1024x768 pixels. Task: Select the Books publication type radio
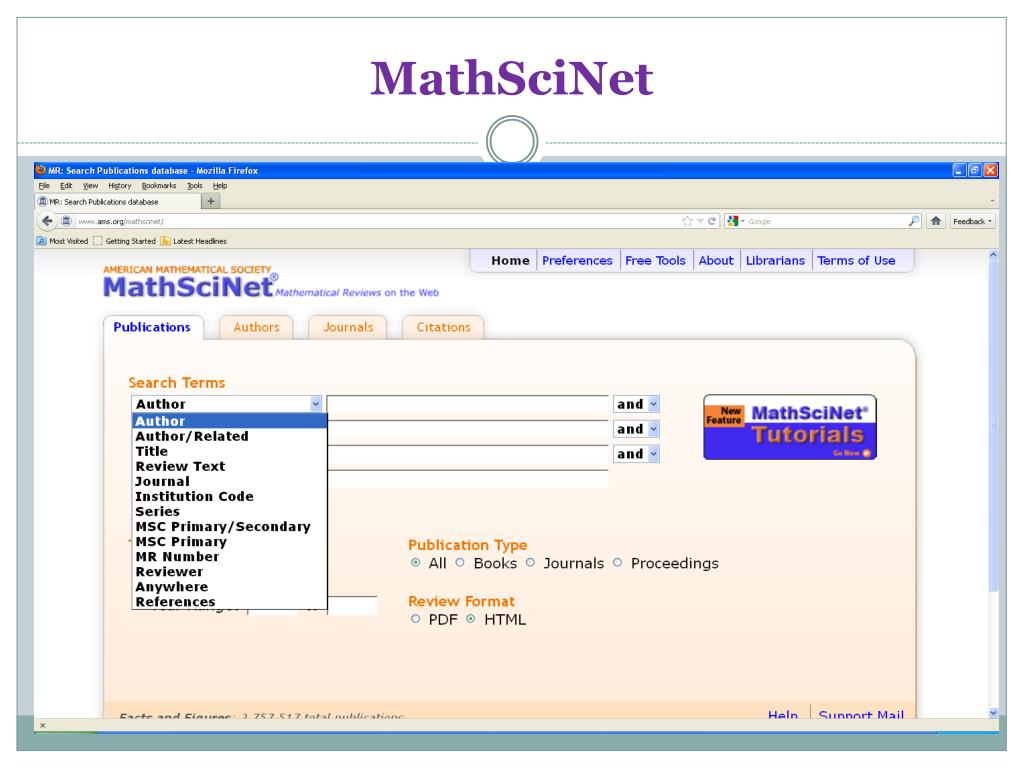click(x=460, y=562)
